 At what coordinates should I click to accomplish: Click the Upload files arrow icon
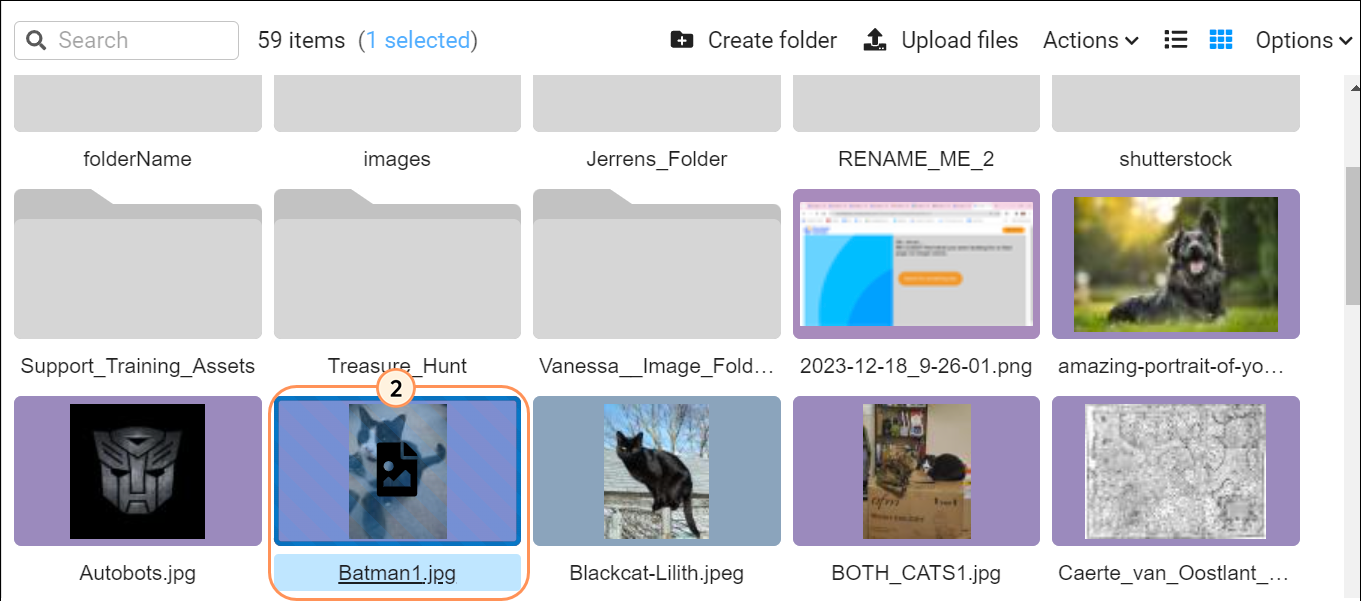point(875,40)
